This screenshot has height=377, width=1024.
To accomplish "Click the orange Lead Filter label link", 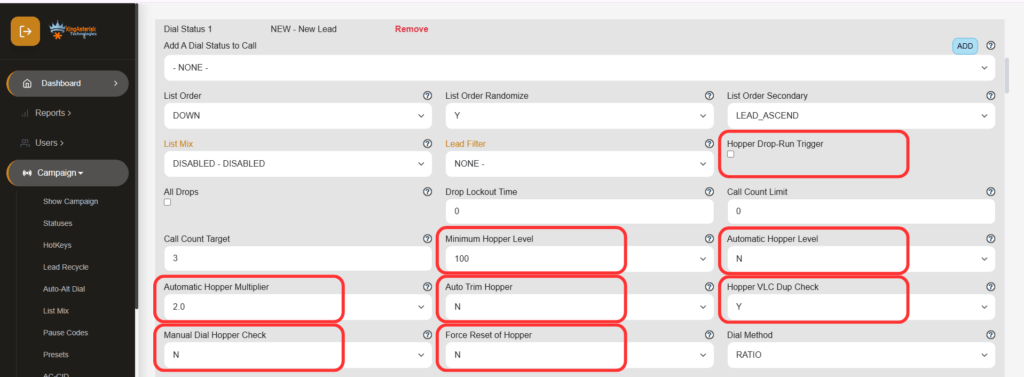I will 466,144.
